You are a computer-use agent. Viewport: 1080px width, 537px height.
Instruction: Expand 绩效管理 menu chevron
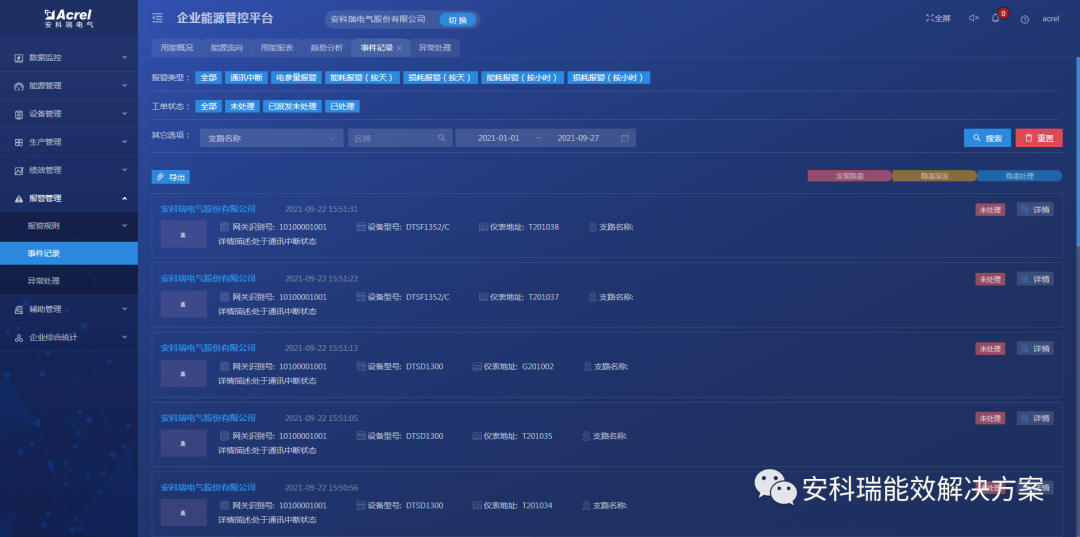pyautogui.click(x=125, y=169)
